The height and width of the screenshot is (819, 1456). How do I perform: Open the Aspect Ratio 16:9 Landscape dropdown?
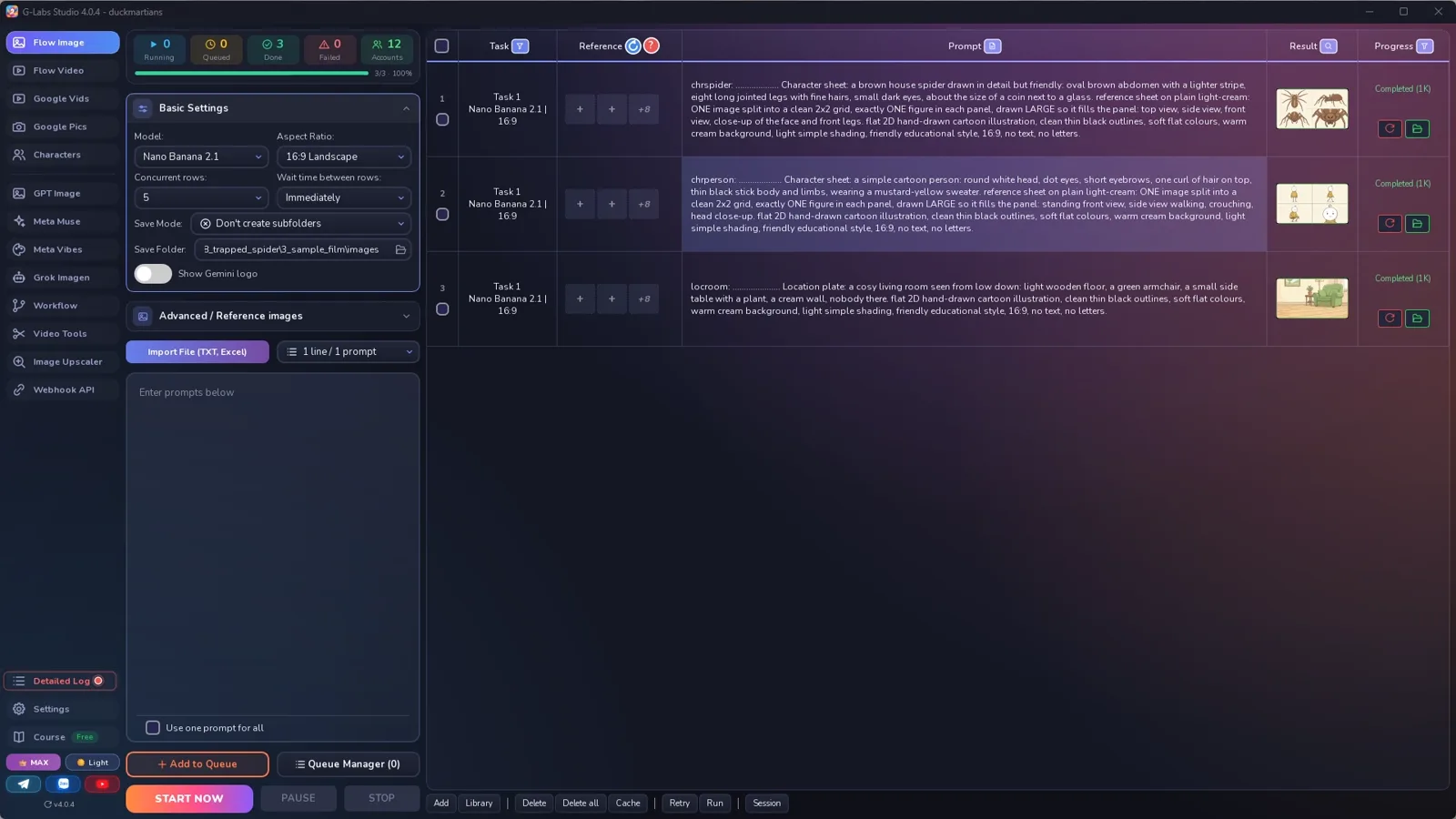click(344, 157)
